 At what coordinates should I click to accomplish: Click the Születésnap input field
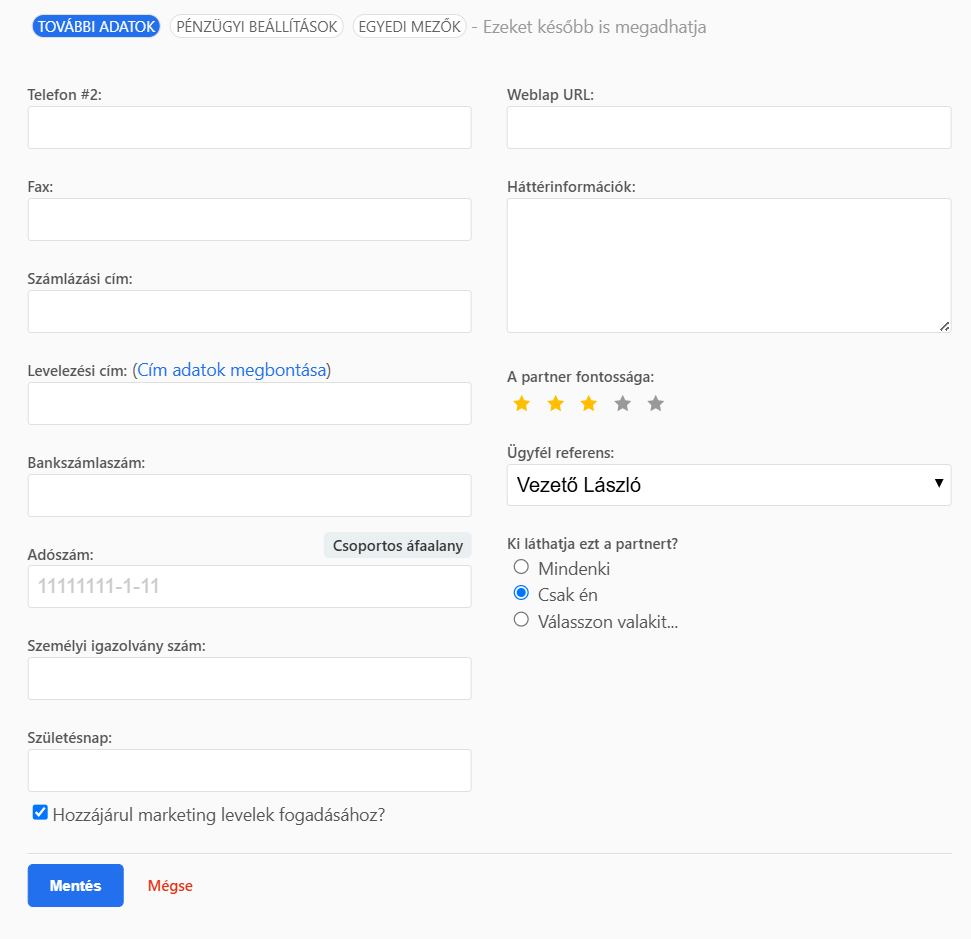pyautogui.click(x=249, y=770)
